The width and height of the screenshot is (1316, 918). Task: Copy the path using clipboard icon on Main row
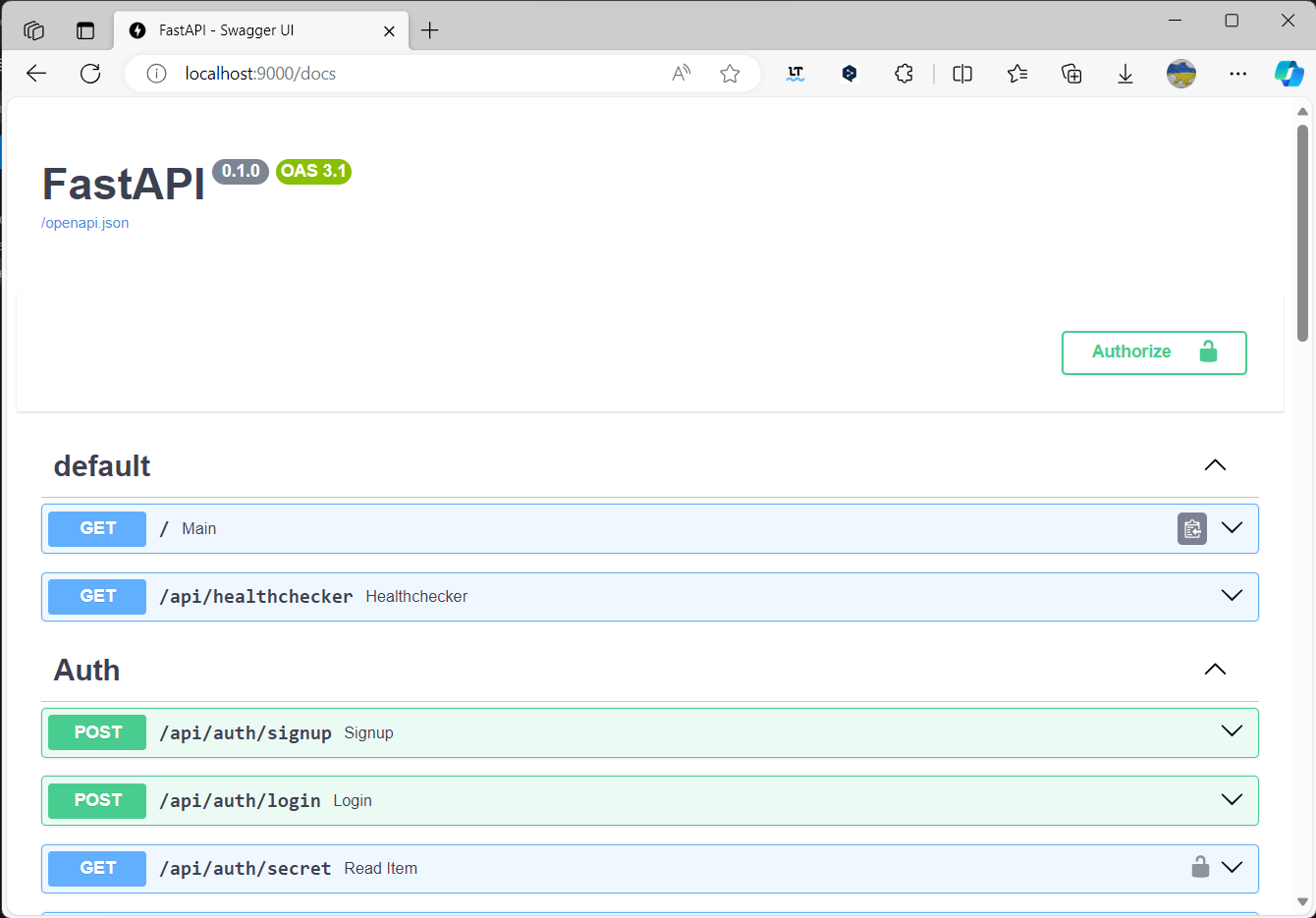tap(1192, 528)
